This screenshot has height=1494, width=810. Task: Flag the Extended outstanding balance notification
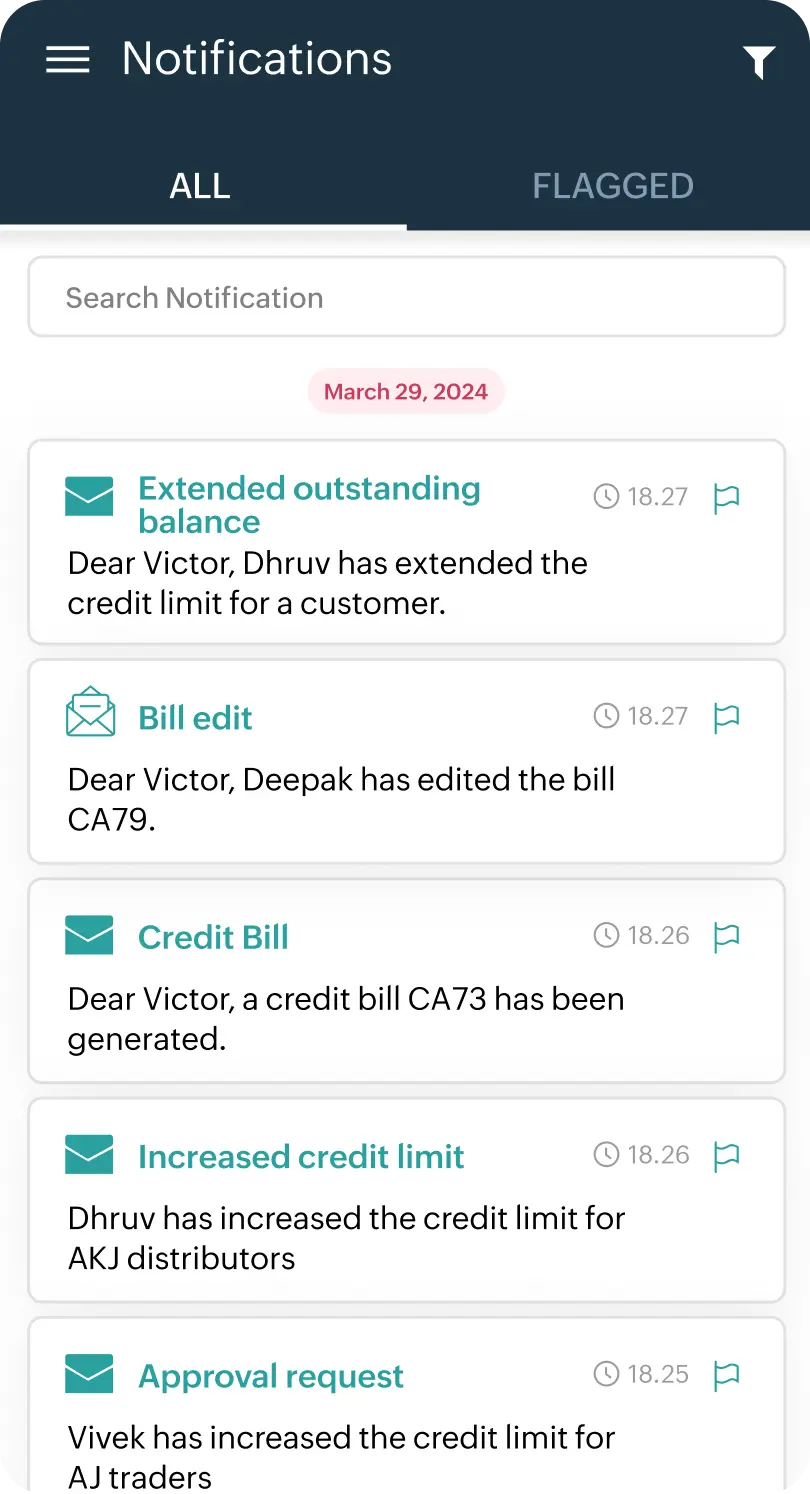[x=726, y=498]
